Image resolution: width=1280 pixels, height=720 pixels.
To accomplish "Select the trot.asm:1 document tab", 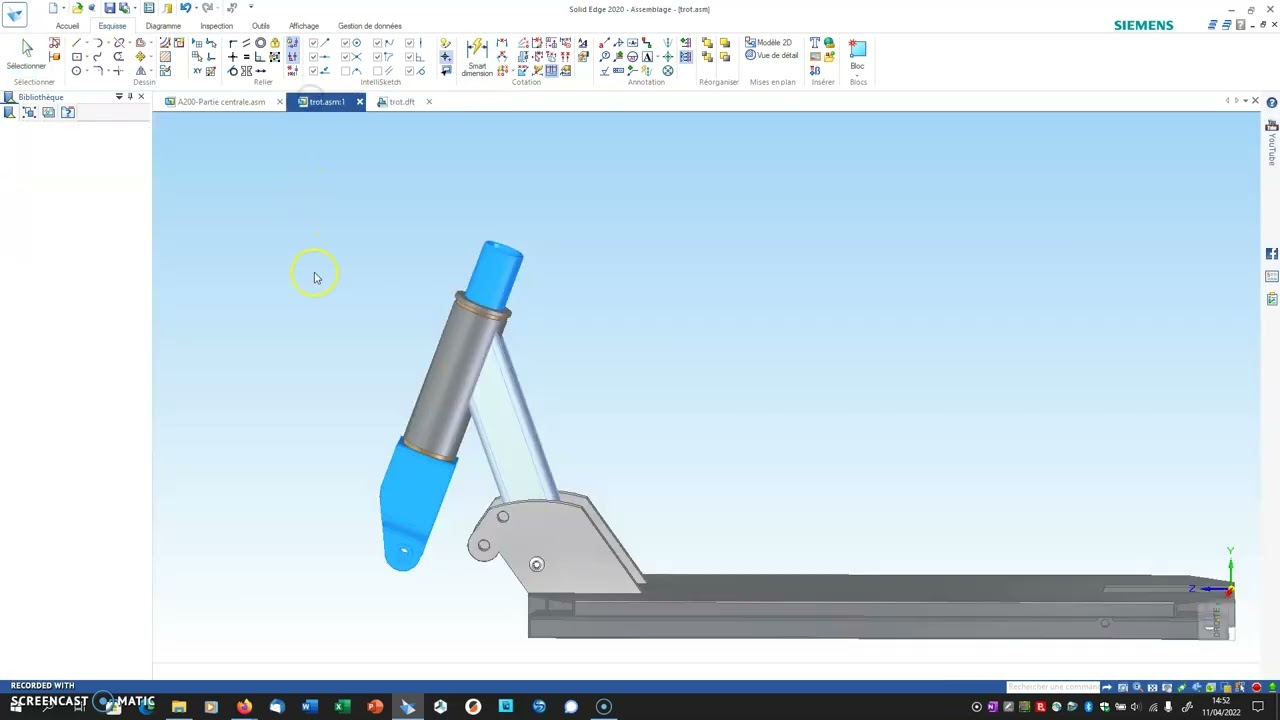I will click(x=327, y=102).
